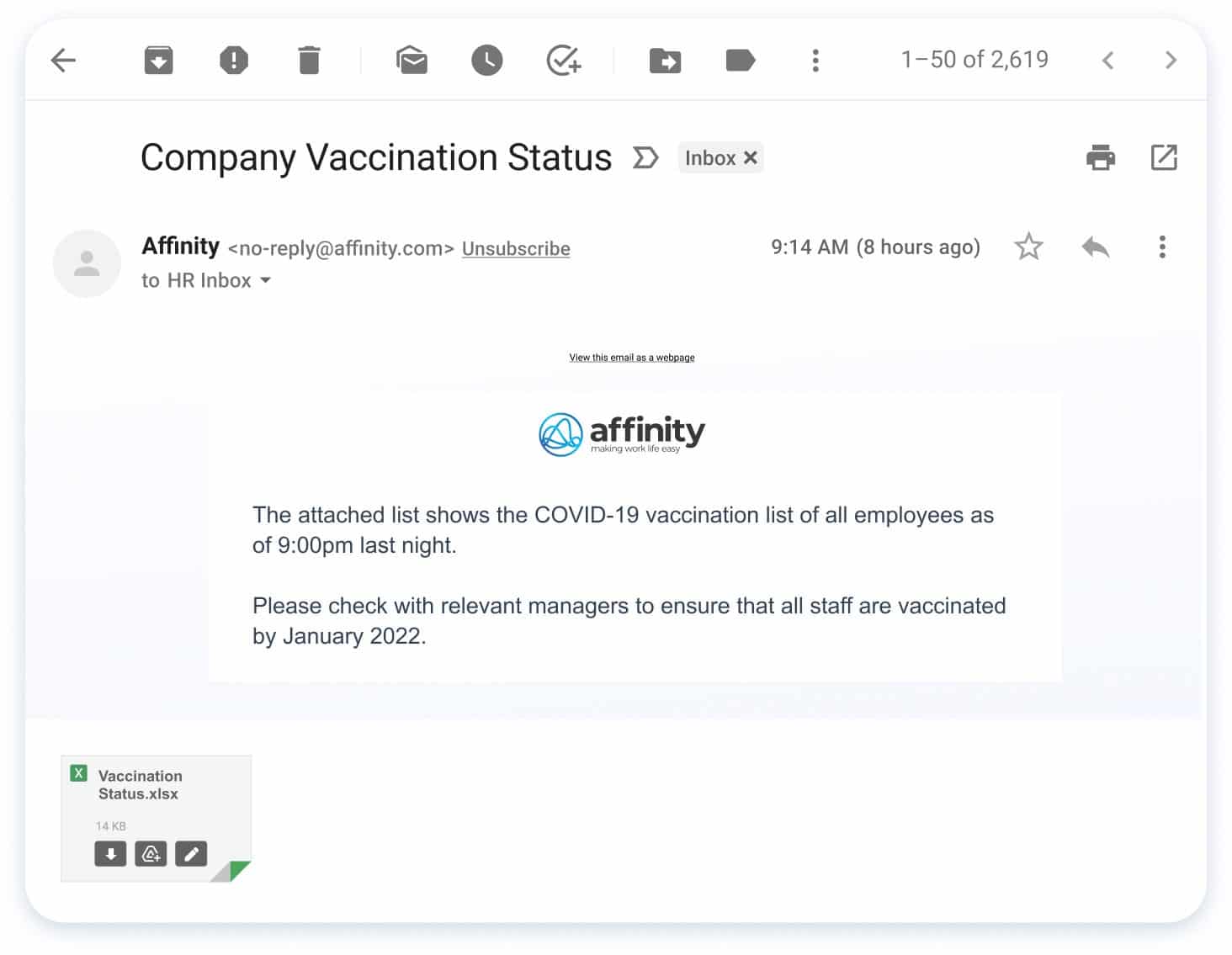Reply to the Affinity email

pos(1096,247)
